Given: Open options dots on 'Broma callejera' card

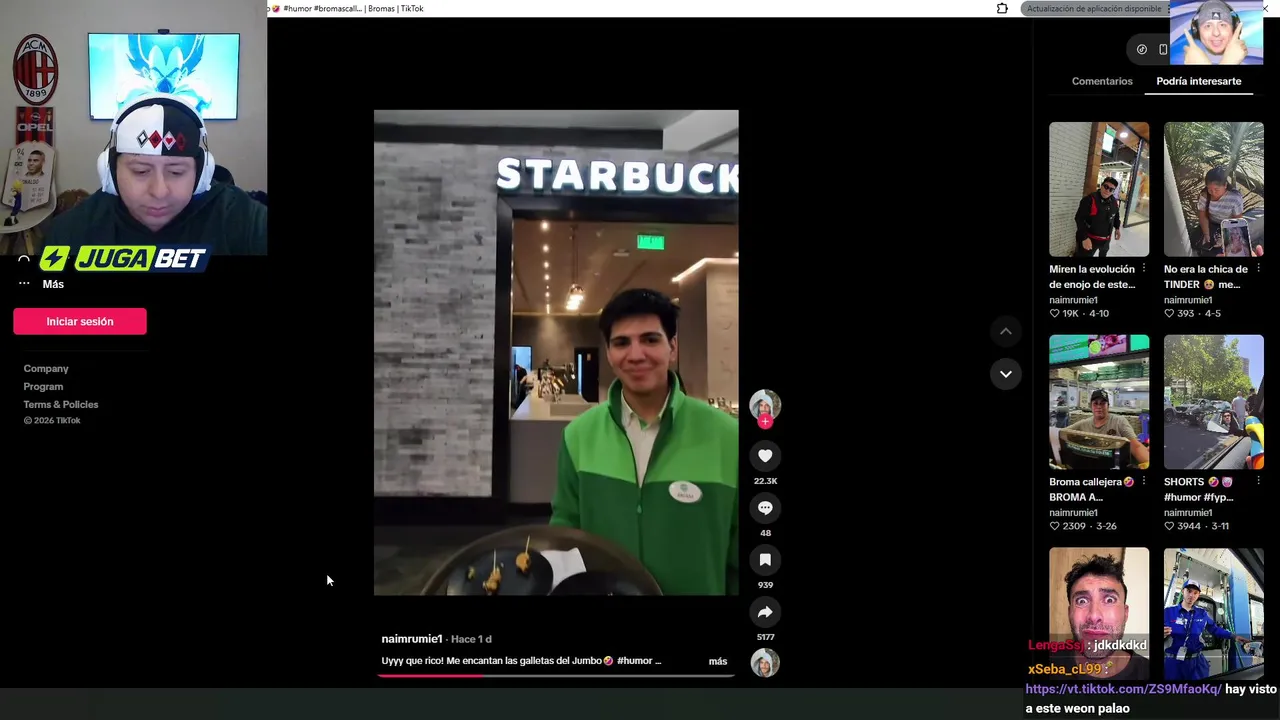Looking at the screenshot, I should tap(1144, 482).
